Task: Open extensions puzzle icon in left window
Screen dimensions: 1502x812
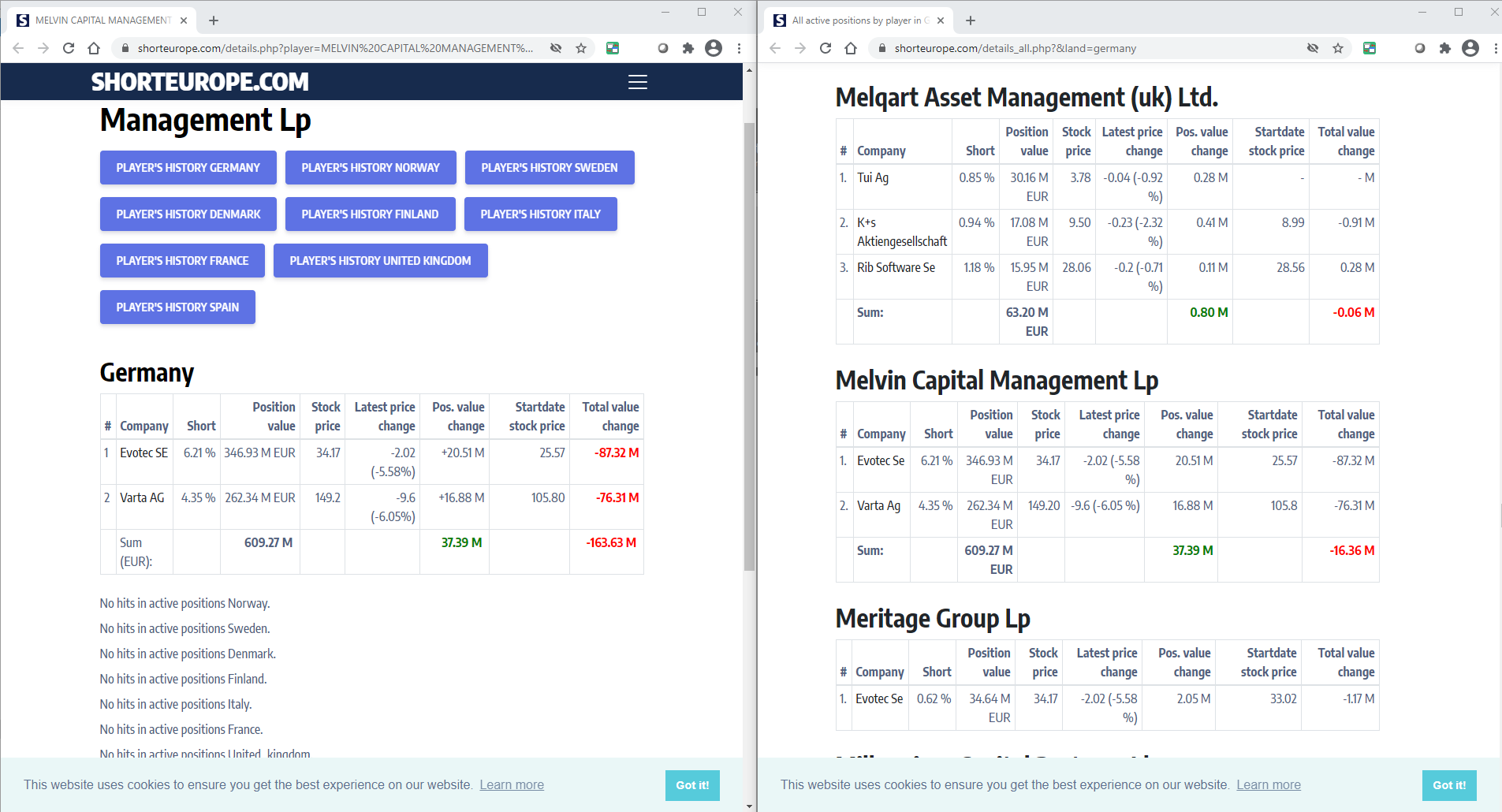Action: (688, 48)
